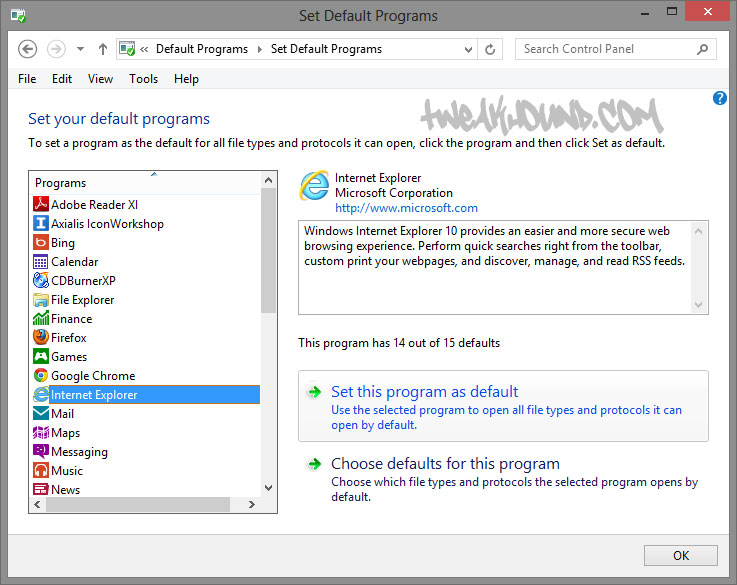Click the Firefox icon in programs list

(x=41, y=337)
